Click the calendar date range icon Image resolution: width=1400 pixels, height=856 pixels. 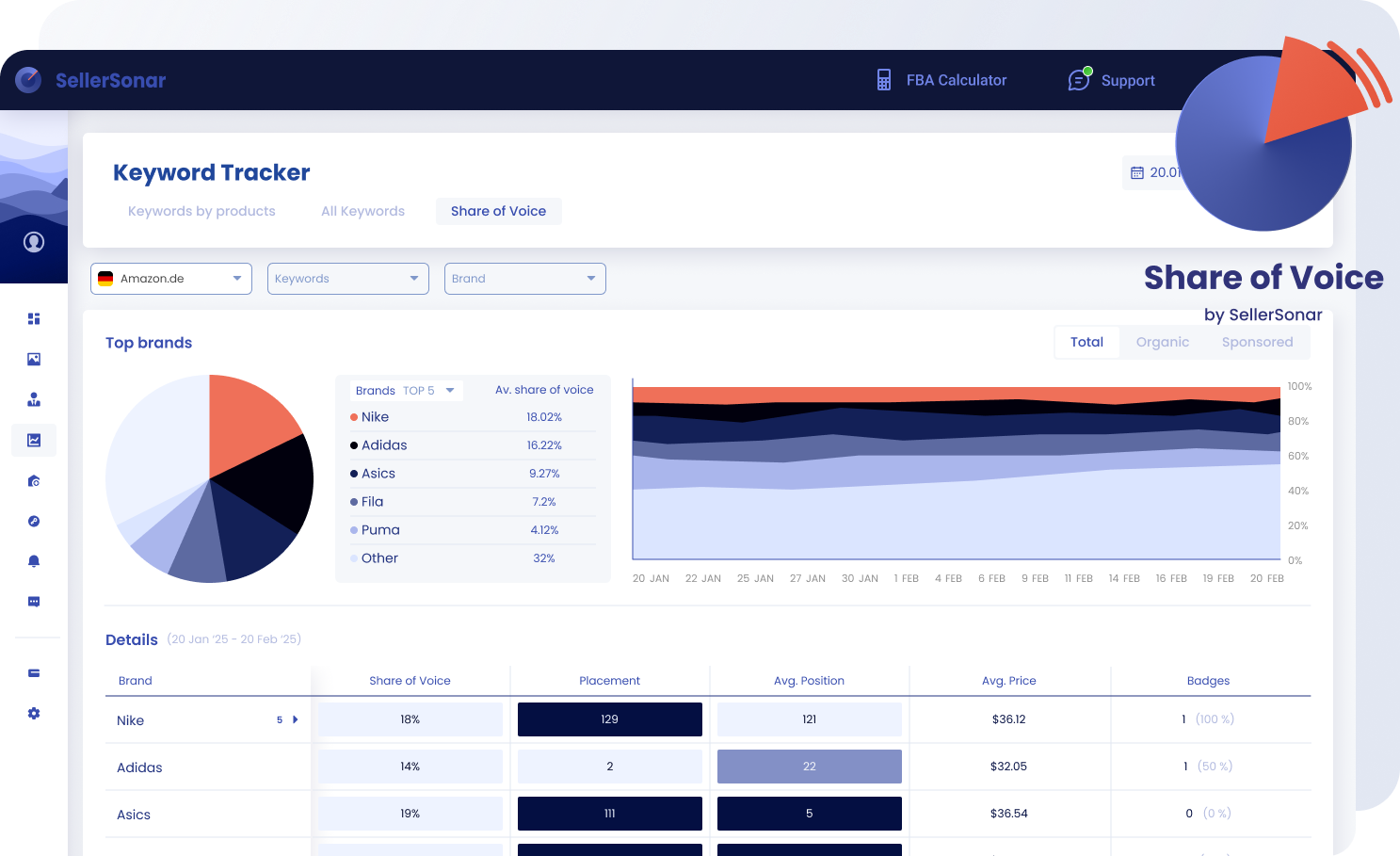[1137, 172]
